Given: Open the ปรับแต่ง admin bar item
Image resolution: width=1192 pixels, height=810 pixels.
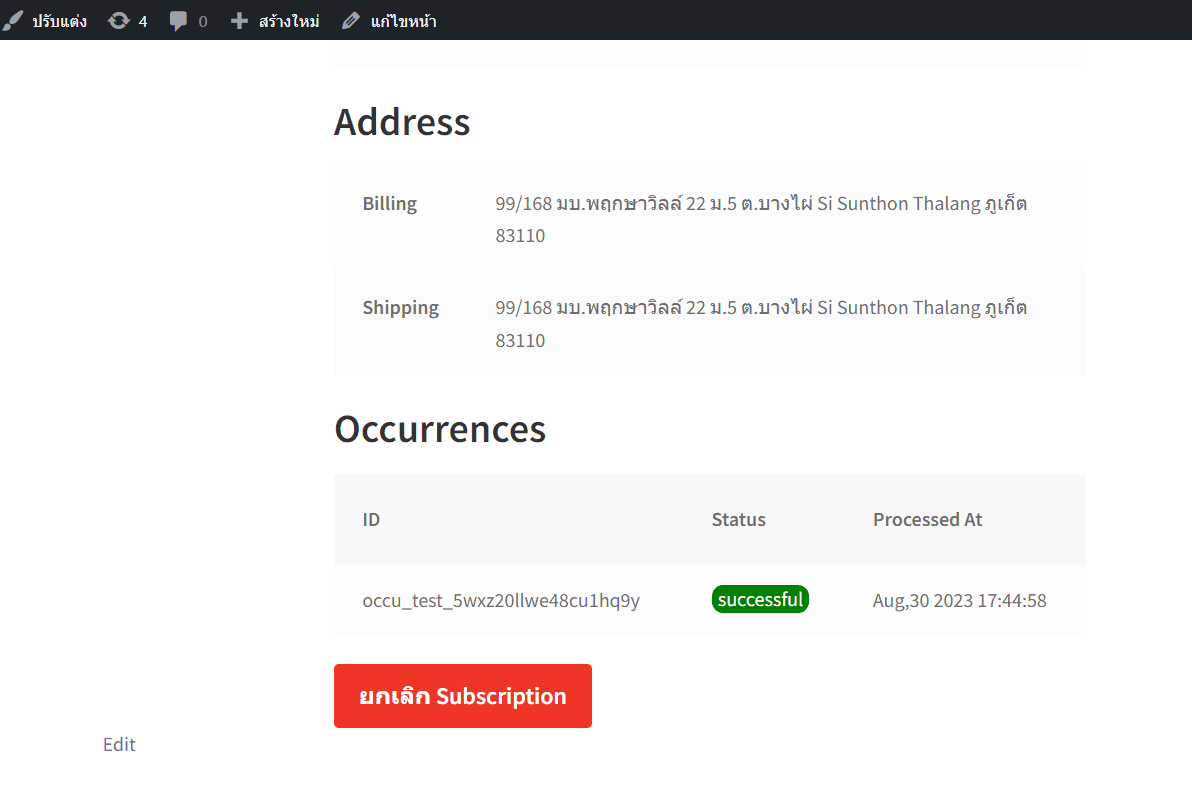Looking at the screenshot, I should click(x=59, y=21).
